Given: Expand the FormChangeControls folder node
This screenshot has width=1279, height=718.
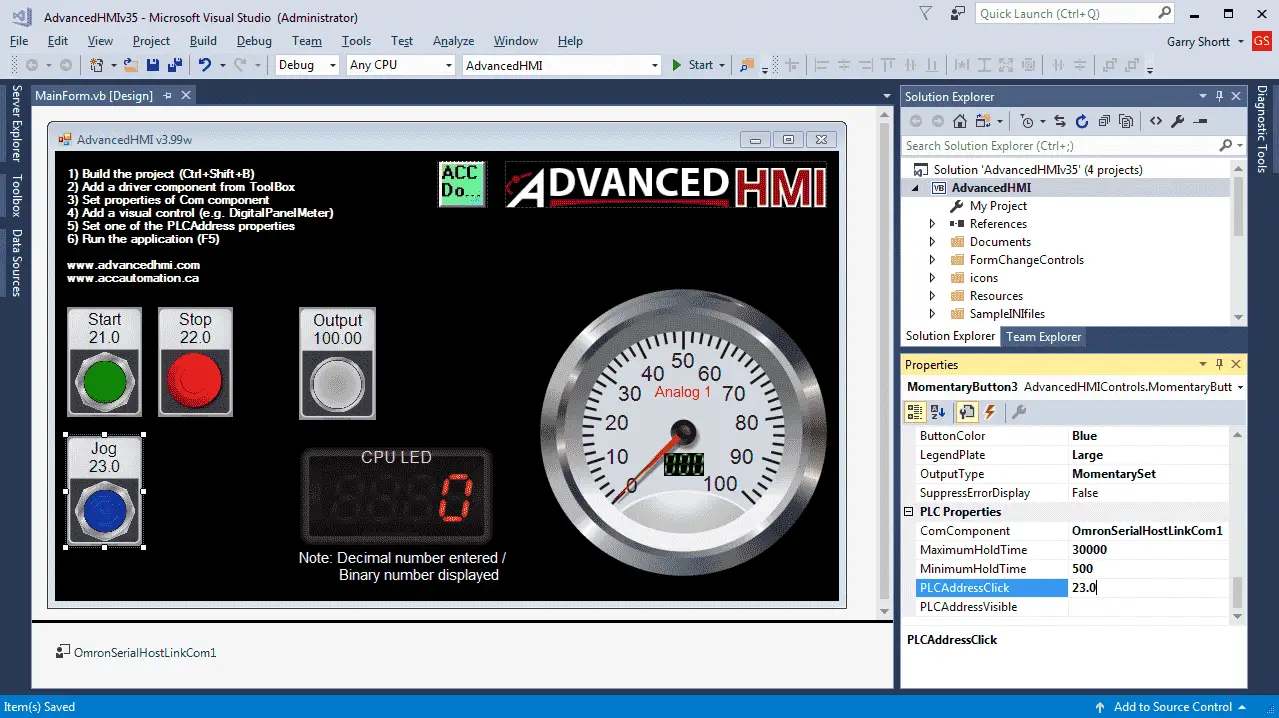Looking at the screenshot, I should click(932, 260).
